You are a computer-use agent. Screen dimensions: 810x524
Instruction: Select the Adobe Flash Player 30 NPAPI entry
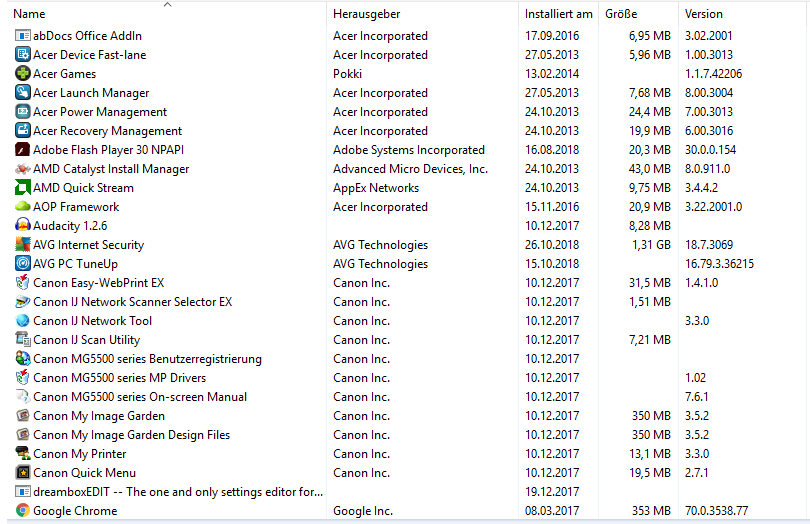pos(108,150)
